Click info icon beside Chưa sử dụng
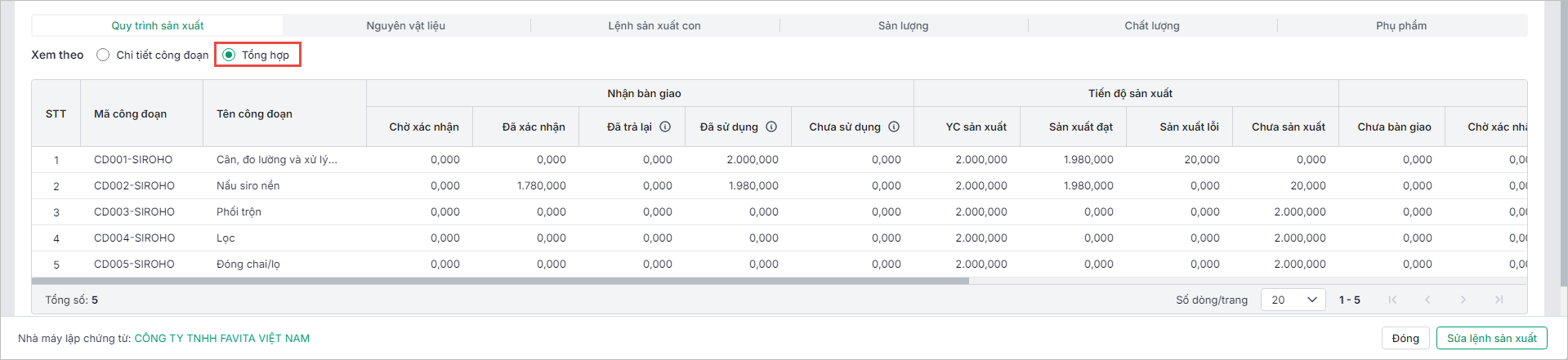 point(894,127)
